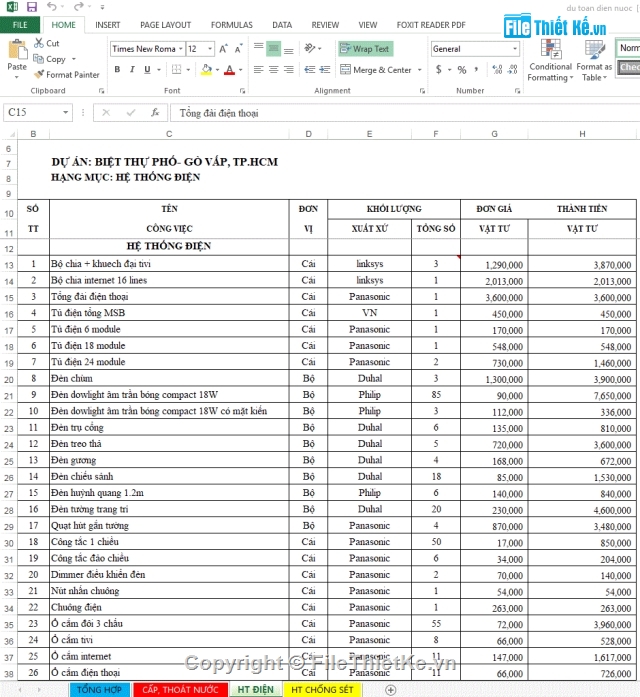Click the Cut scissors icon
640x697 pixels.
[x=39, y=43]
